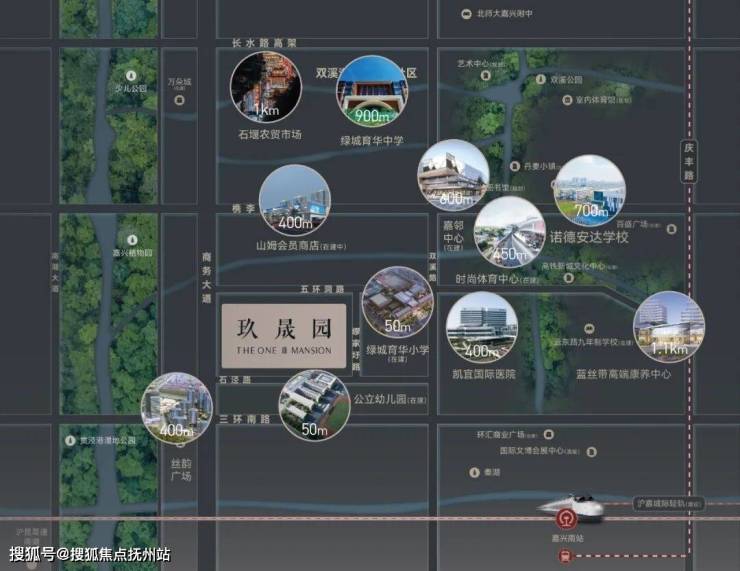Select the 环汇商业广场 marker icon
This screenshot has height=571, width=740.
(548, 434)
